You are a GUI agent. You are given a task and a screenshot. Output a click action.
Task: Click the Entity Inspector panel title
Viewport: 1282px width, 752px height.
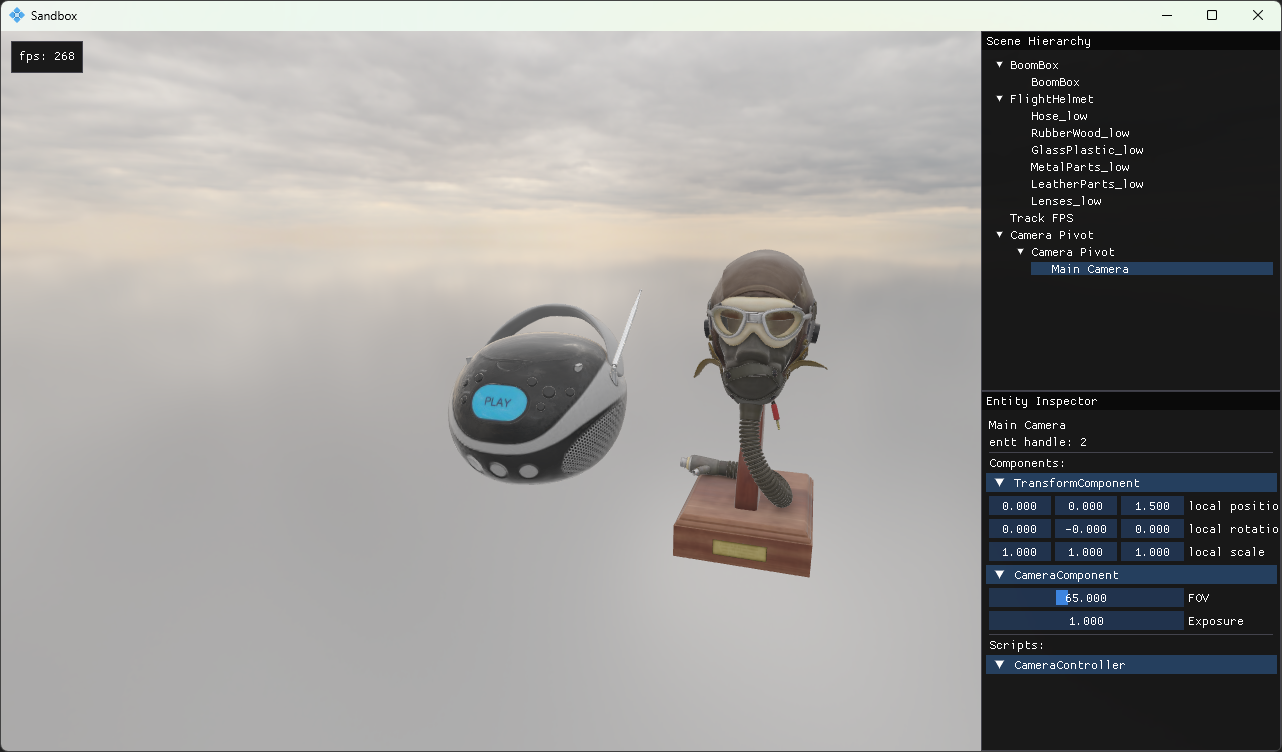[x=1041, y=401]
